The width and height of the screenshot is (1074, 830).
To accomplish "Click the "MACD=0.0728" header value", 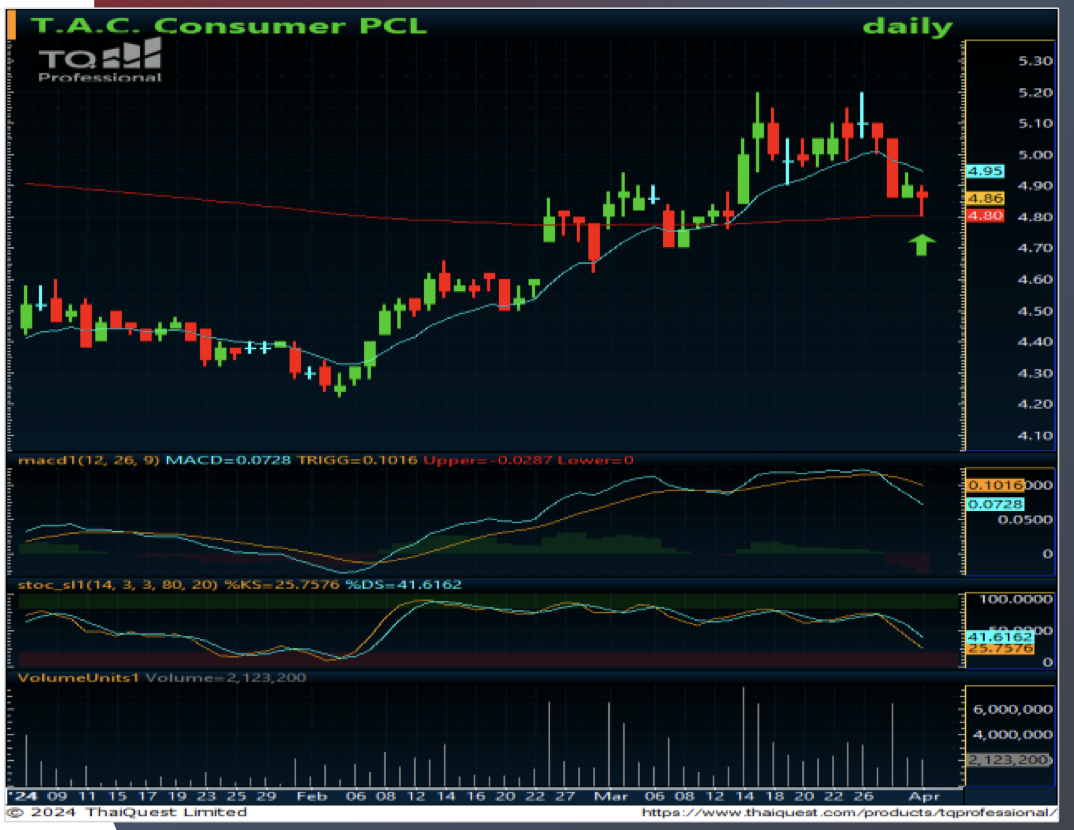I will coord(228,460).
